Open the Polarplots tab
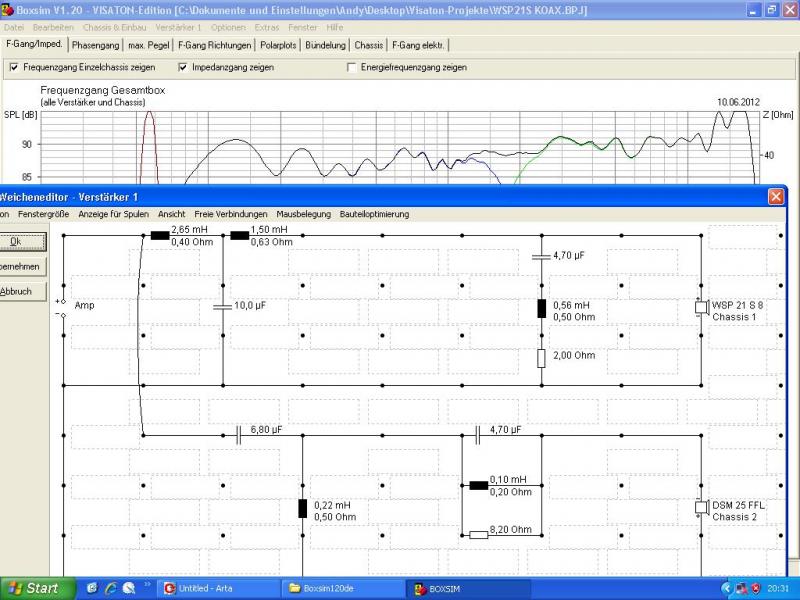 [278, 45]
